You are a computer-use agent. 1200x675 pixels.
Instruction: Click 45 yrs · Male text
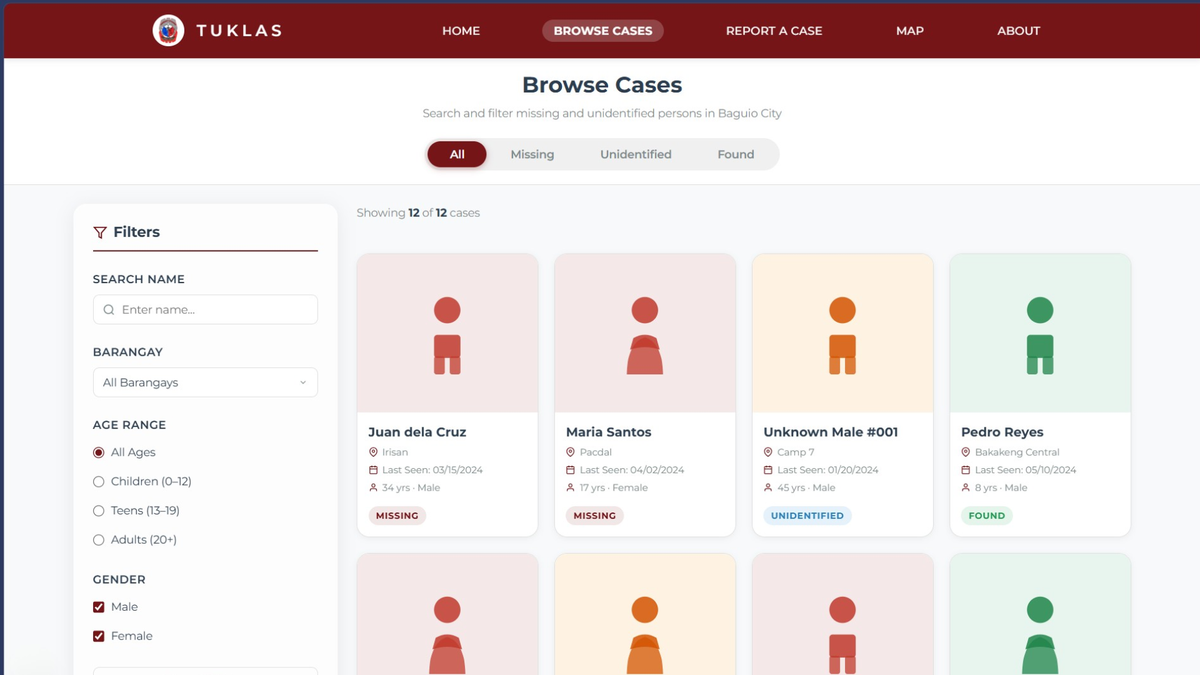(x=806, y=488)
